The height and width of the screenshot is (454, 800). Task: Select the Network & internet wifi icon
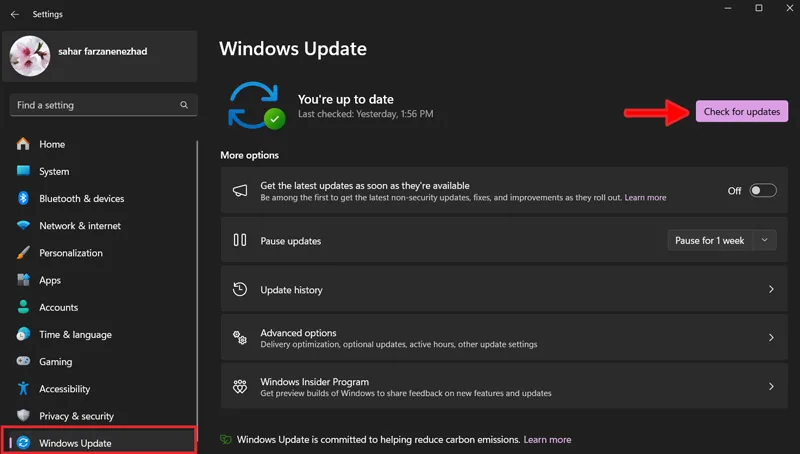23,225
